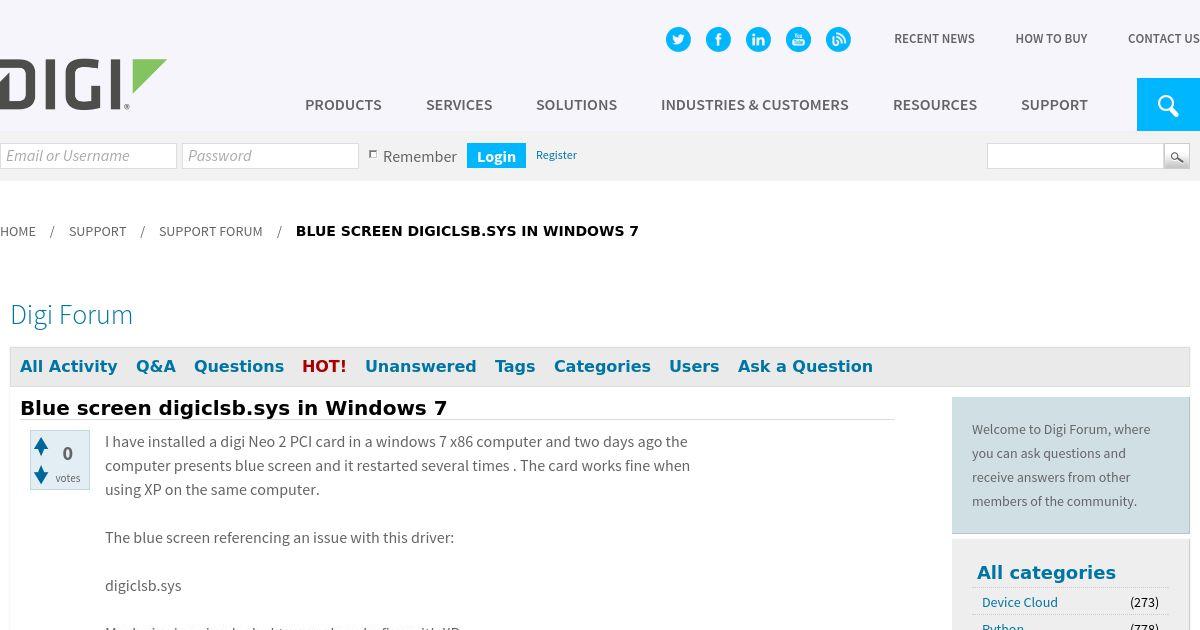
Task: Focus the Password field
Action: pyautogui.click(x=270, y=156)
